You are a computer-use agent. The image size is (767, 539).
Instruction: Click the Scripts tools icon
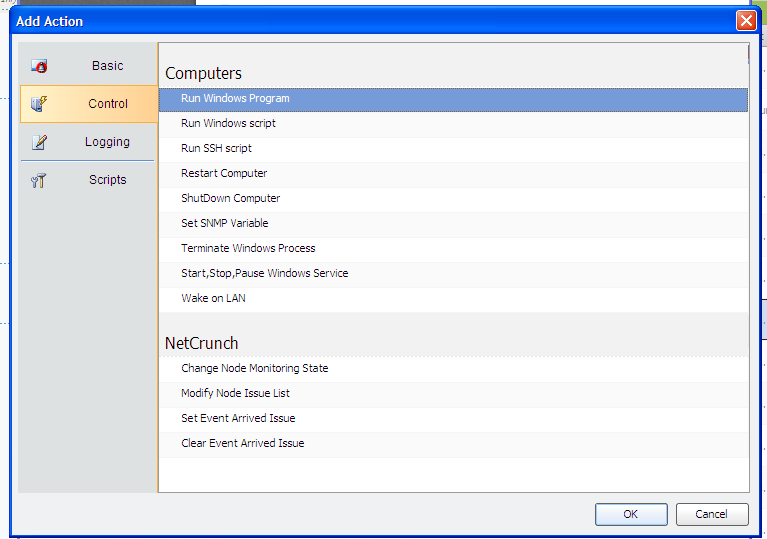[40, 180]
